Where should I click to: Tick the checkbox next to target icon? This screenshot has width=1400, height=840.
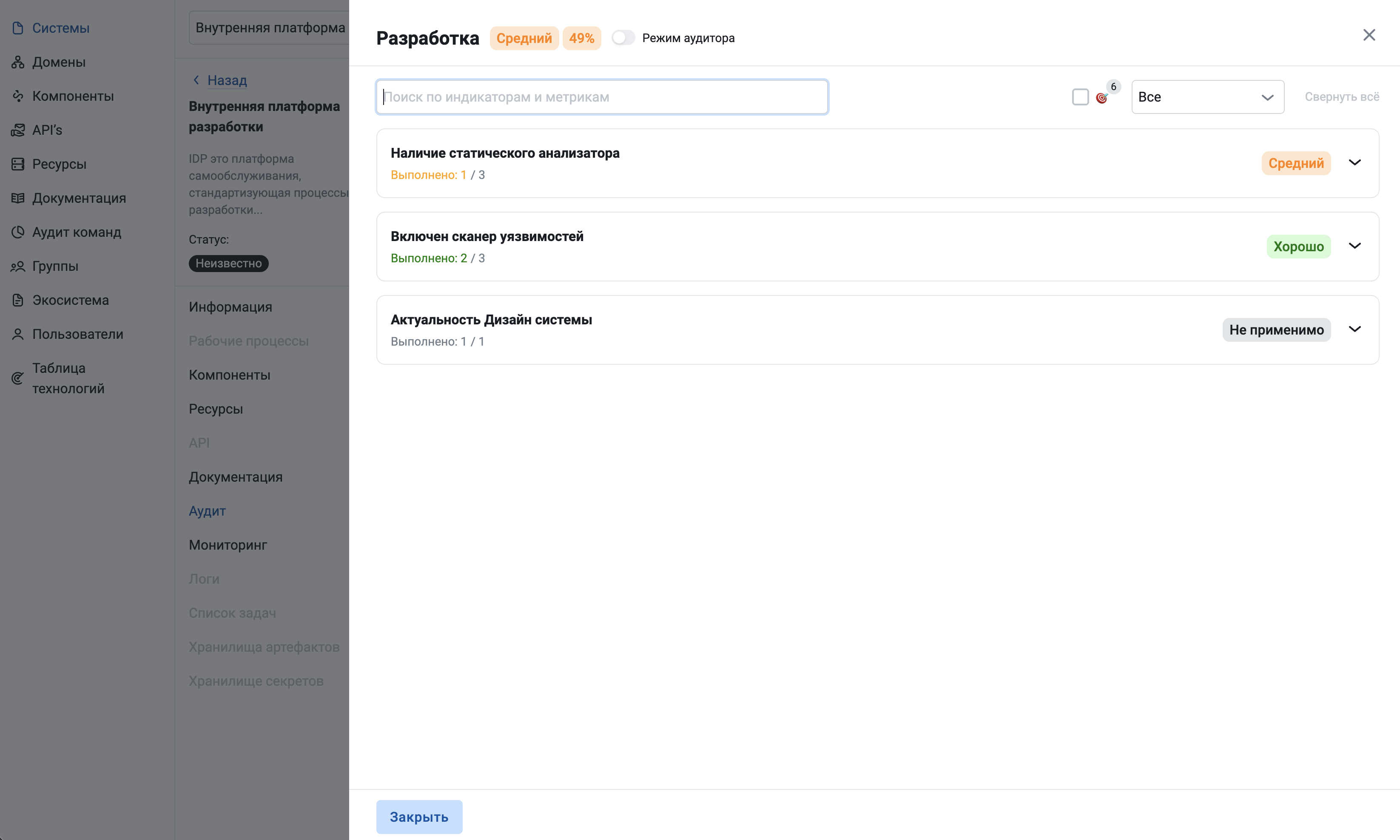[x=1080, y=97]
